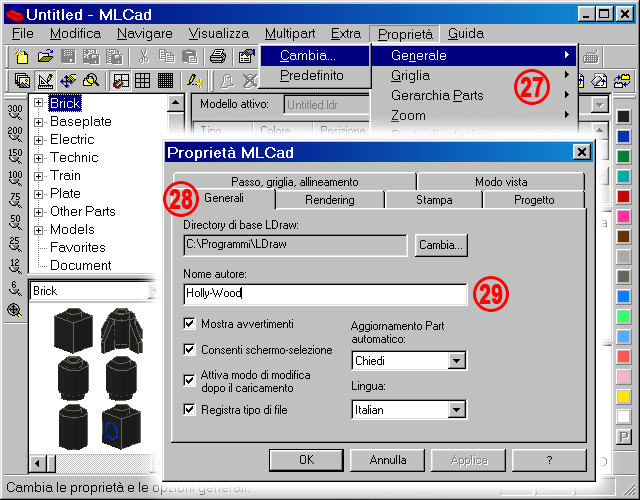Viewport: 640px width, 500px height.
Task: Expand the Train tree node
Action: pos(38,176)
